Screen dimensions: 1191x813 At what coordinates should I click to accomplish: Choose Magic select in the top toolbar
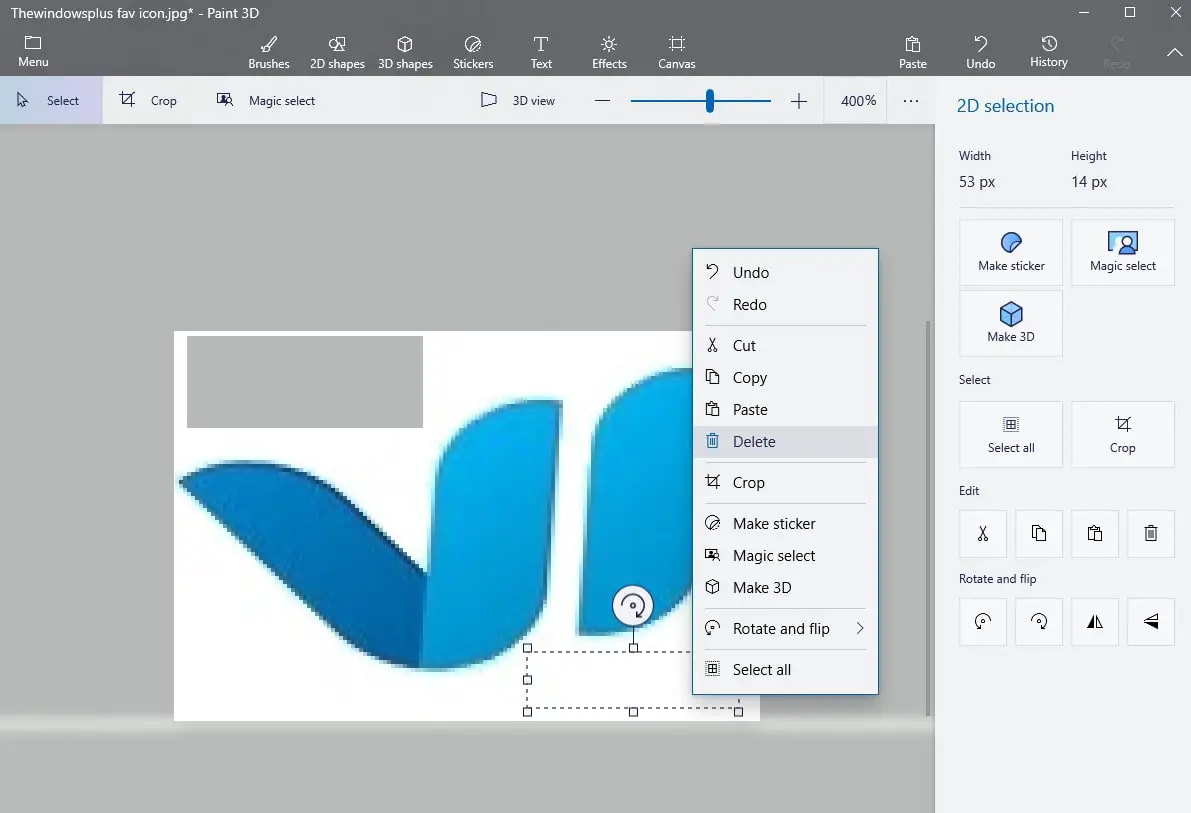tap(266, 100)
